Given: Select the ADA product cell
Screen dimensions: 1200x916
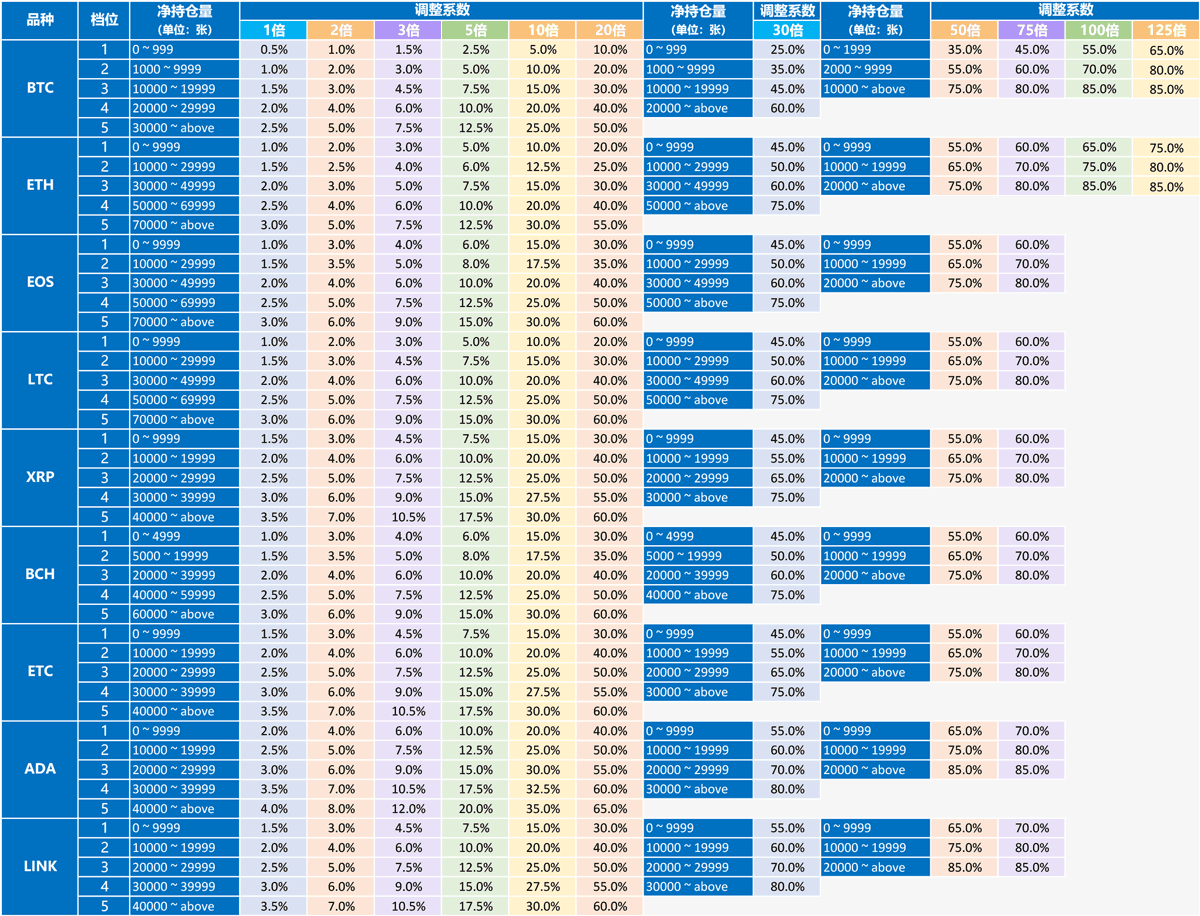Looking at the screenshot, I should (x=40, y=769).
